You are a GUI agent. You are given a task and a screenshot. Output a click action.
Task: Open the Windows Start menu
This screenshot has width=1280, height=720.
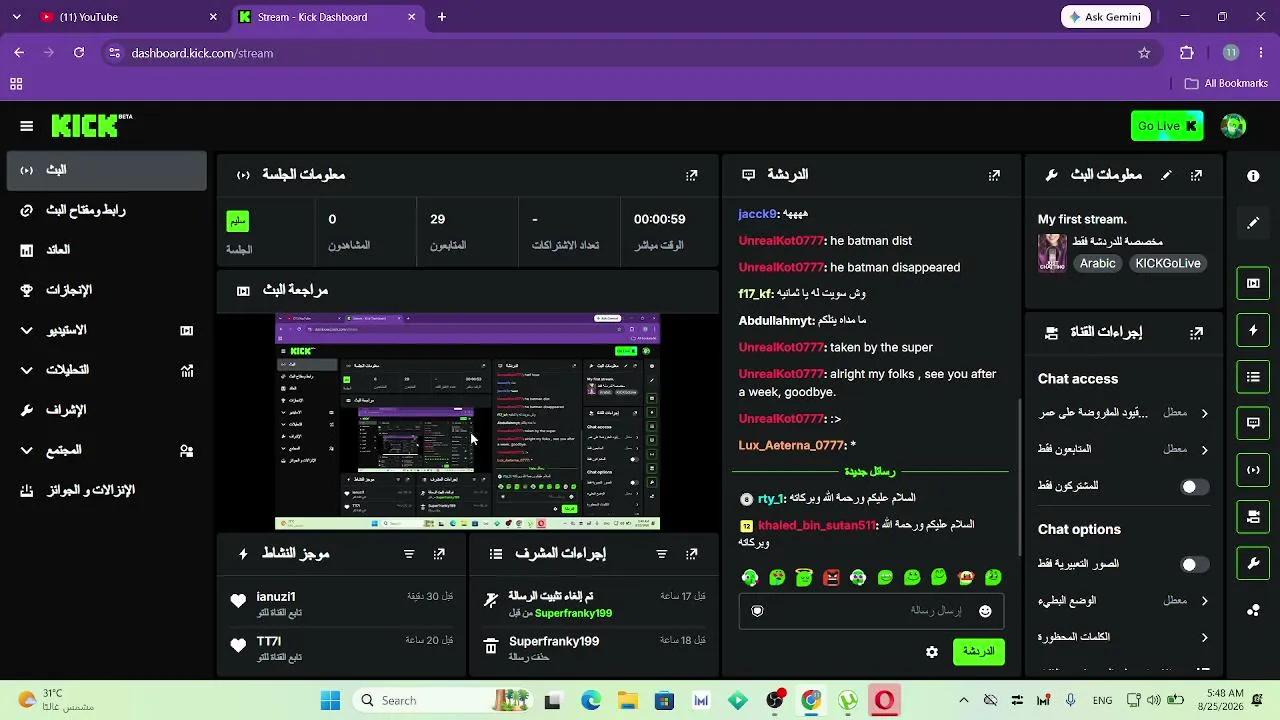coord(331,701)
